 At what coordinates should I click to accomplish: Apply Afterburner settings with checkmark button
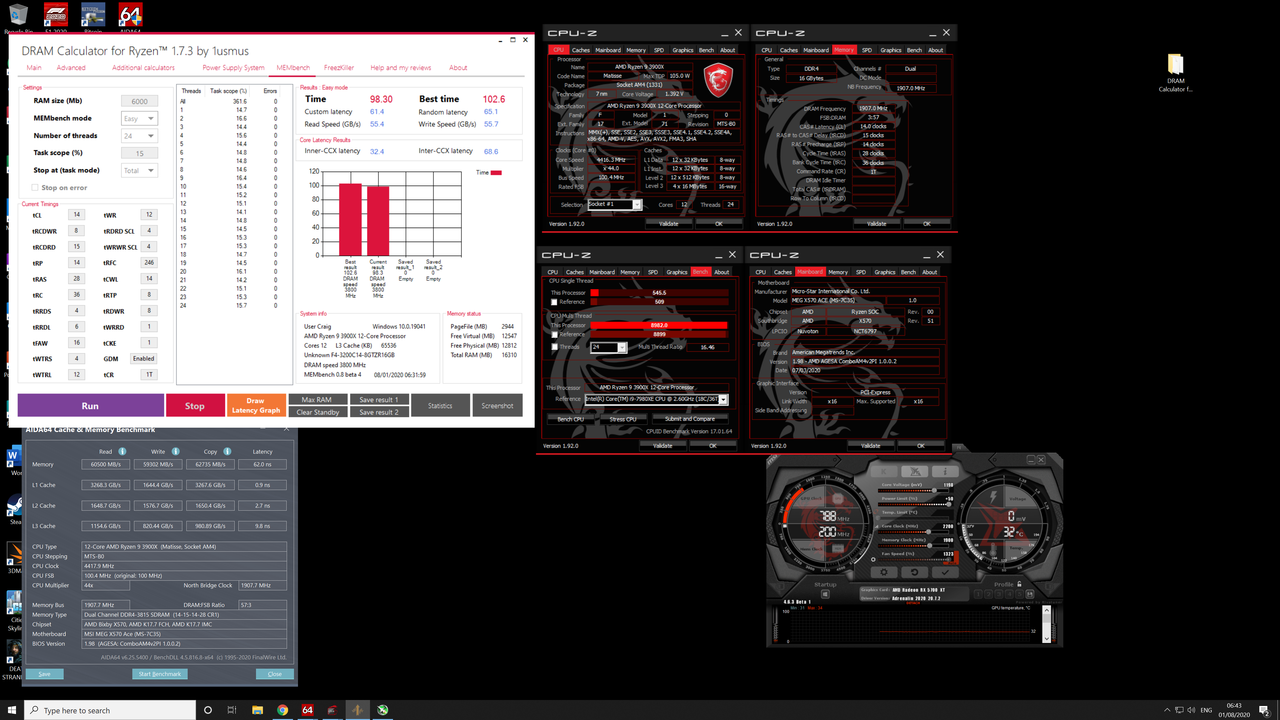[945, 572]
